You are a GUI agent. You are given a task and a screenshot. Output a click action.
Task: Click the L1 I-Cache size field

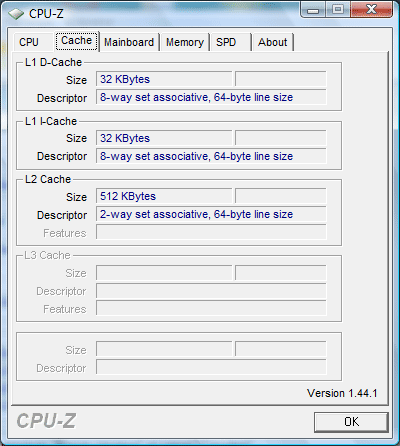pyautogui.click(x=164, y=138)
